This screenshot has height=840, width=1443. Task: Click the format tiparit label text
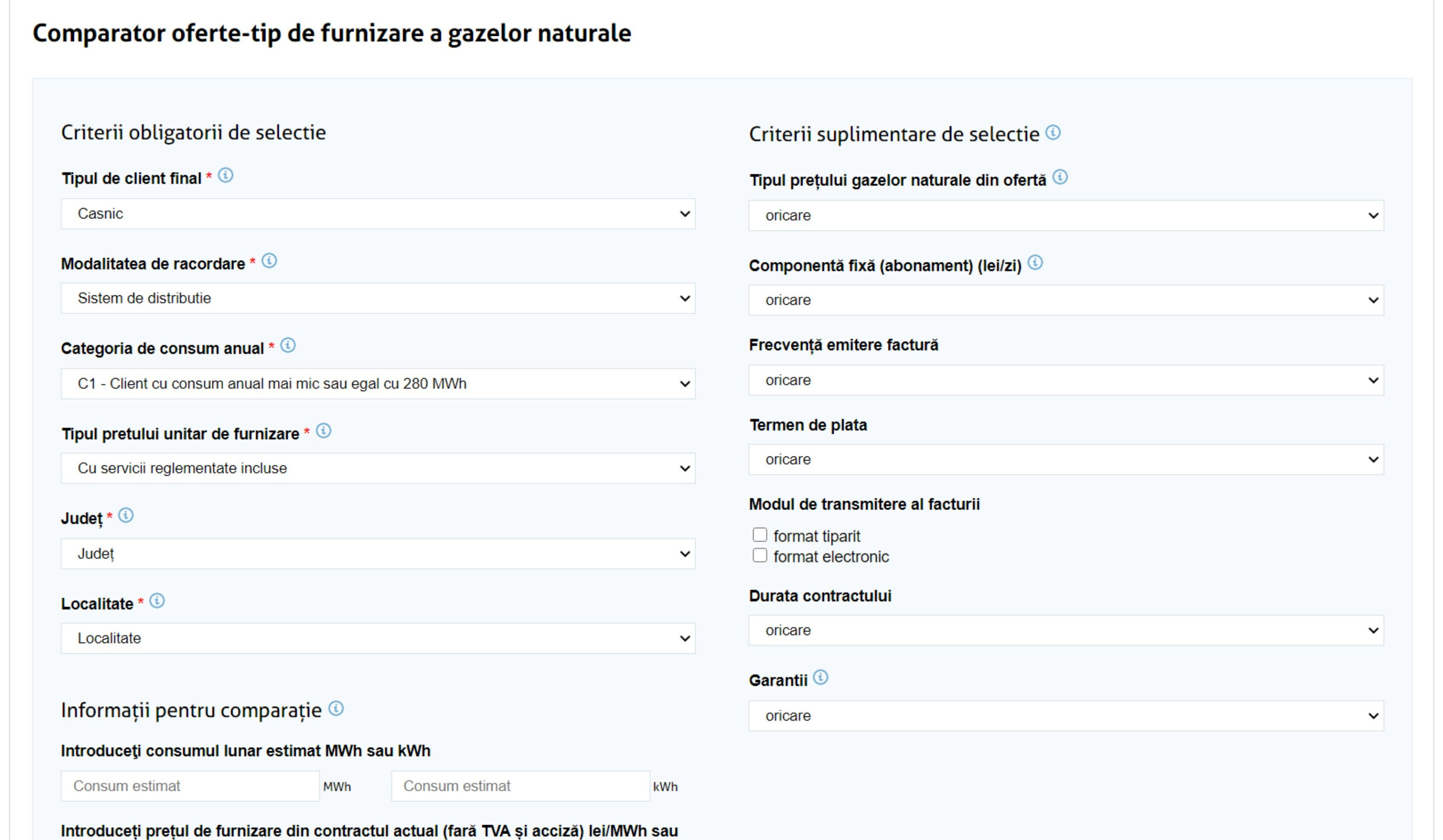tap(817, 536)
